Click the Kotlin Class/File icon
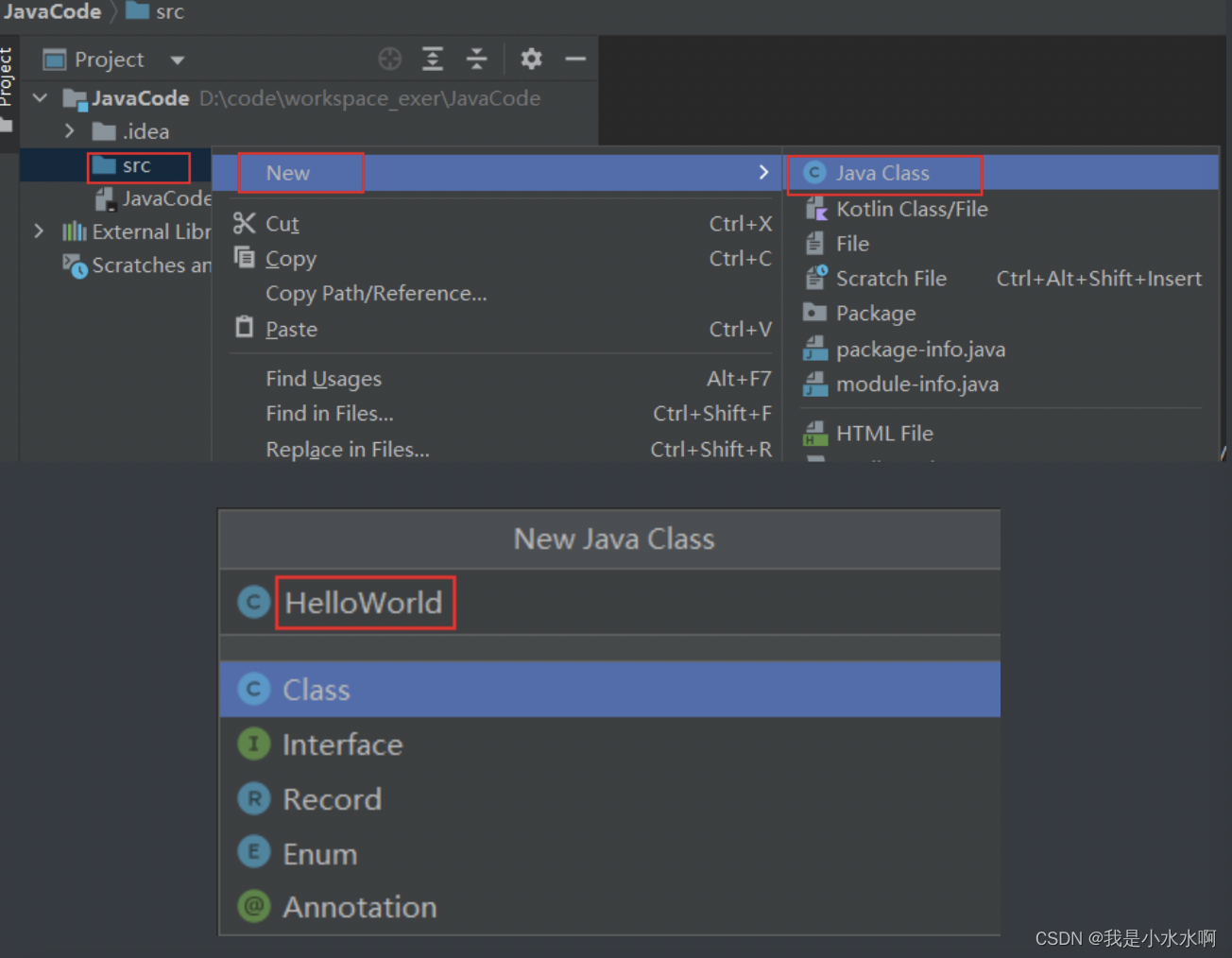Screen dimensions: 1232x958 (815, 209)
